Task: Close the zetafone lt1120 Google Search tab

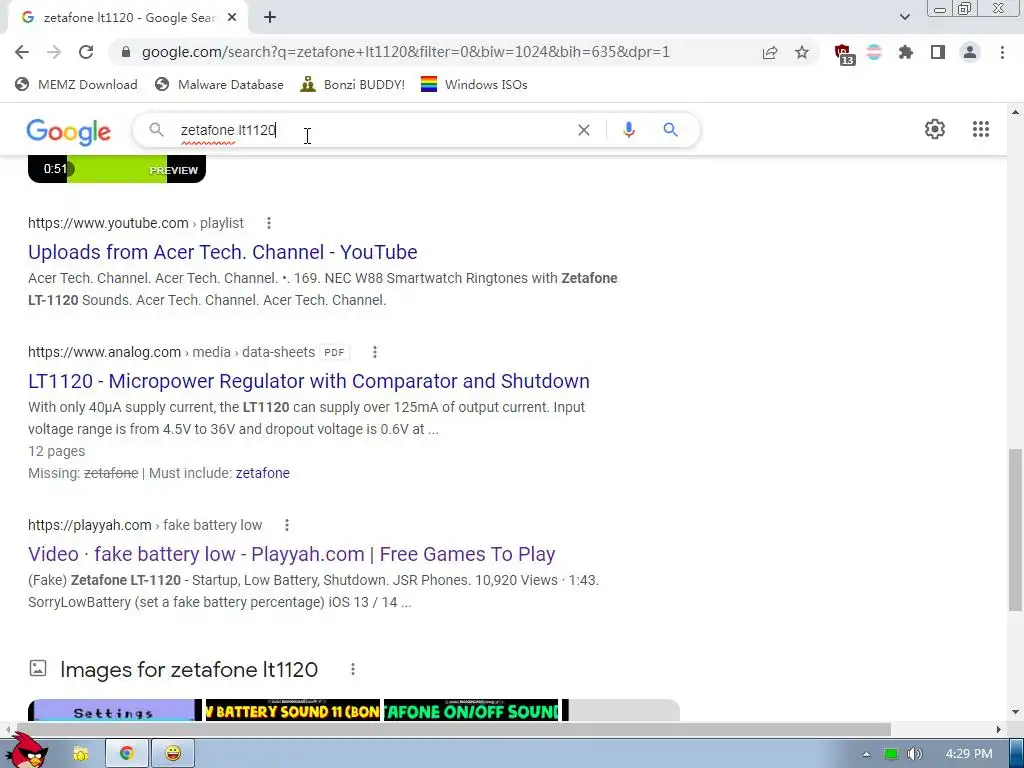Action: [232, 18]
